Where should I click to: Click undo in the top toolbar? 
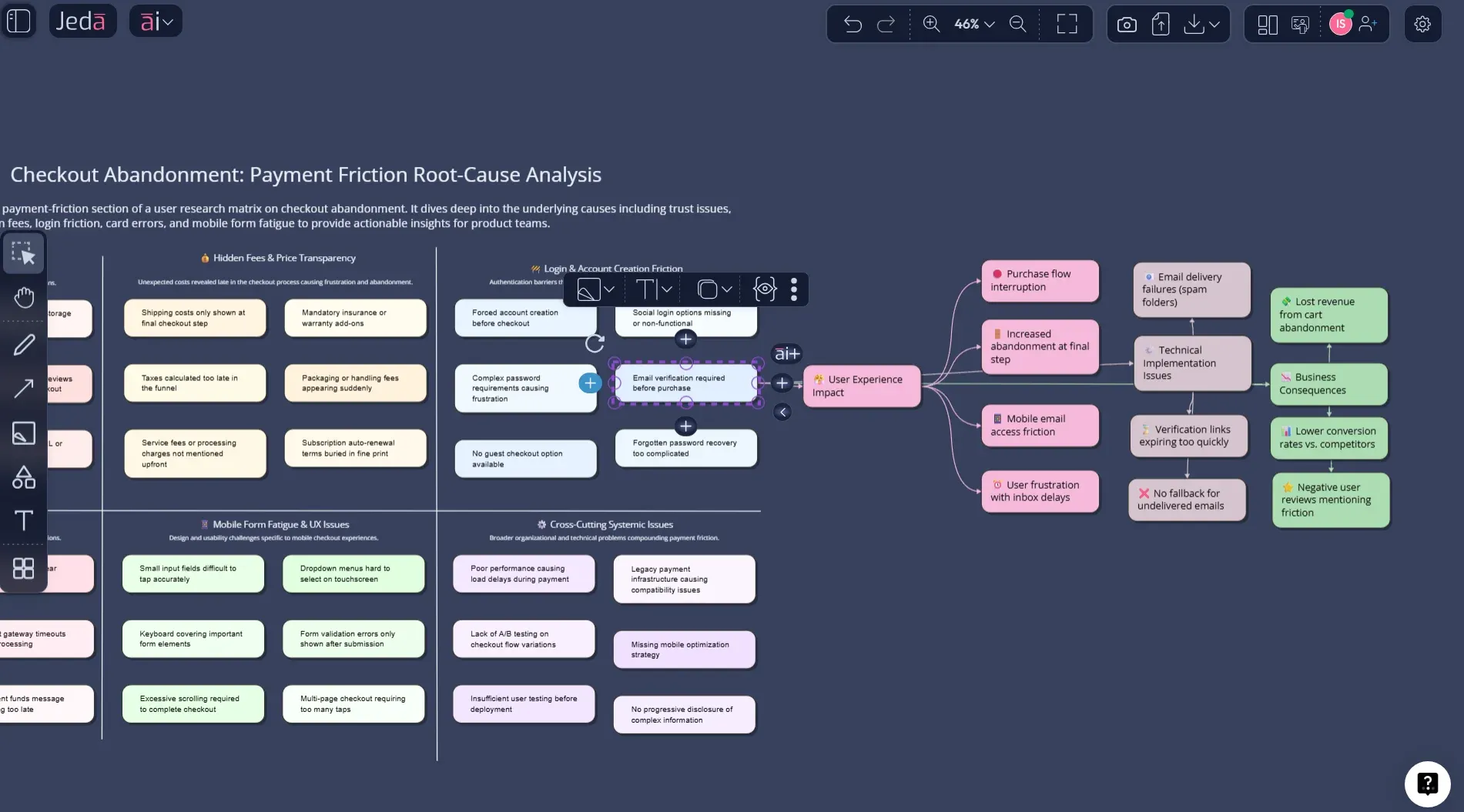853,24
